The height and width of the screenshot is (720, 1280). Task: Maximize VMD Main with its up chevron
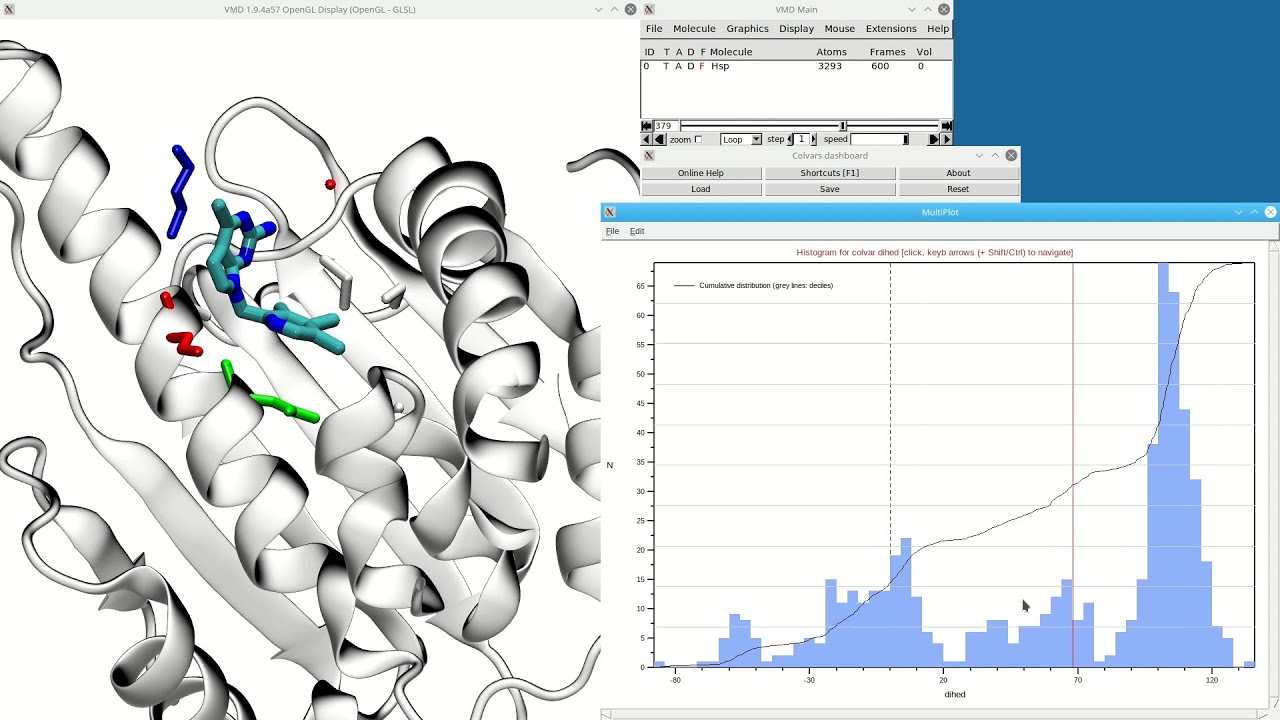(x=928, y=9)
